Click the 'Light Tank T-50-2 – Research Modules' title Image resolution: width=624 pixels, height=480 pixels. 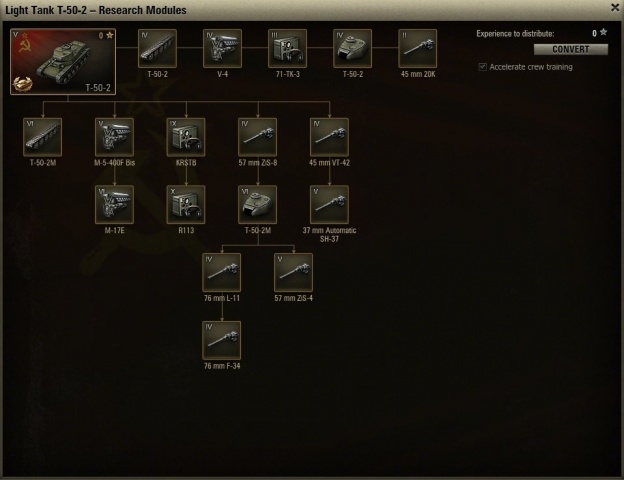tap(96, 10)
